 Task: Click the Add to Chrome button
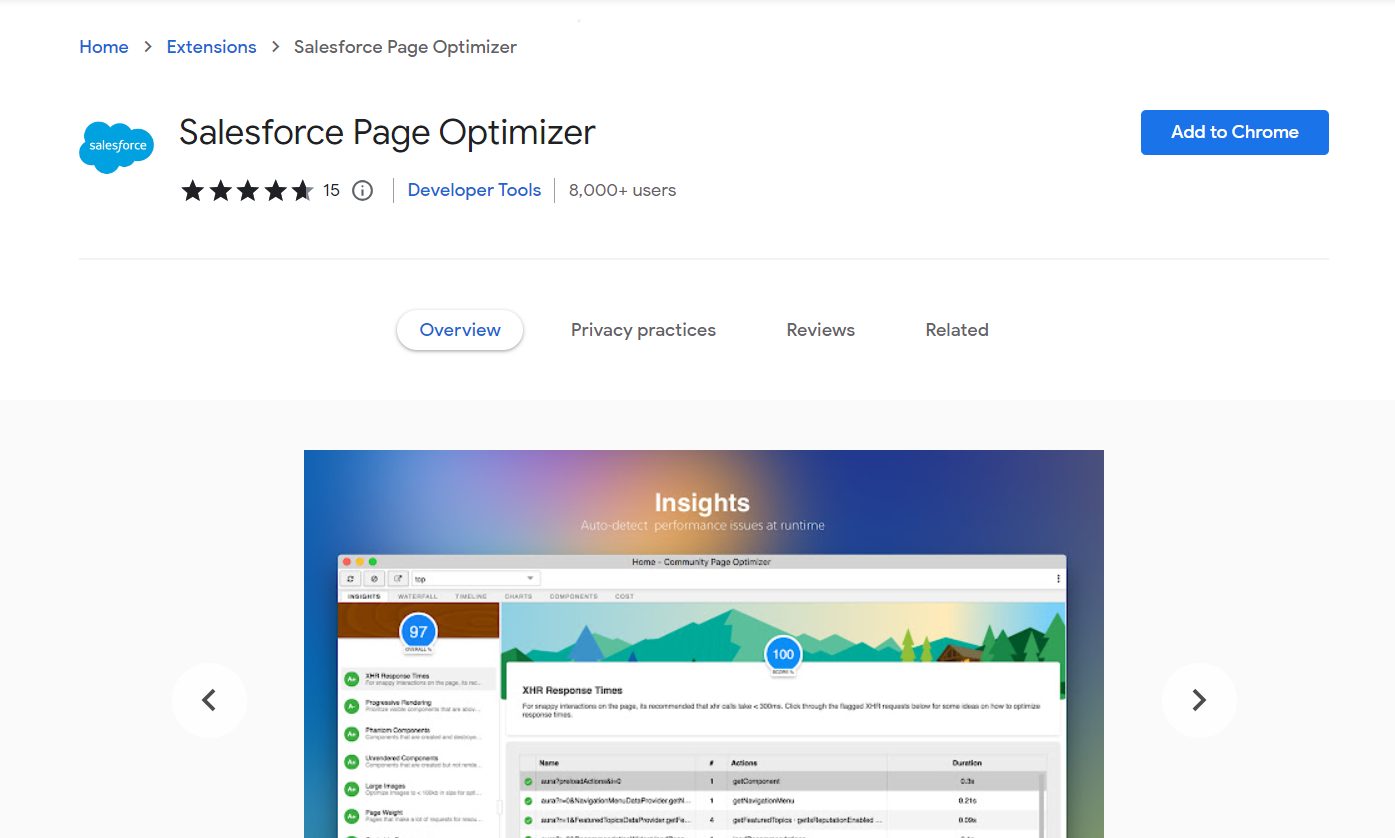[x=1234, y=132]
